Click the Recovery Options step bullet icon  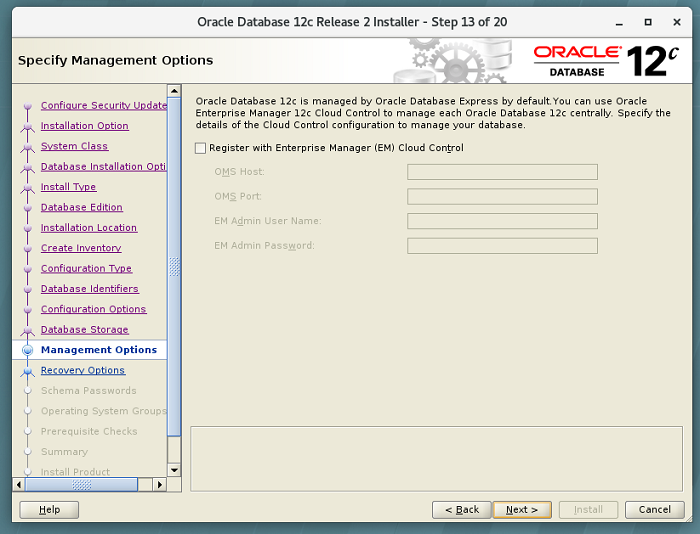tap(28, 371)
